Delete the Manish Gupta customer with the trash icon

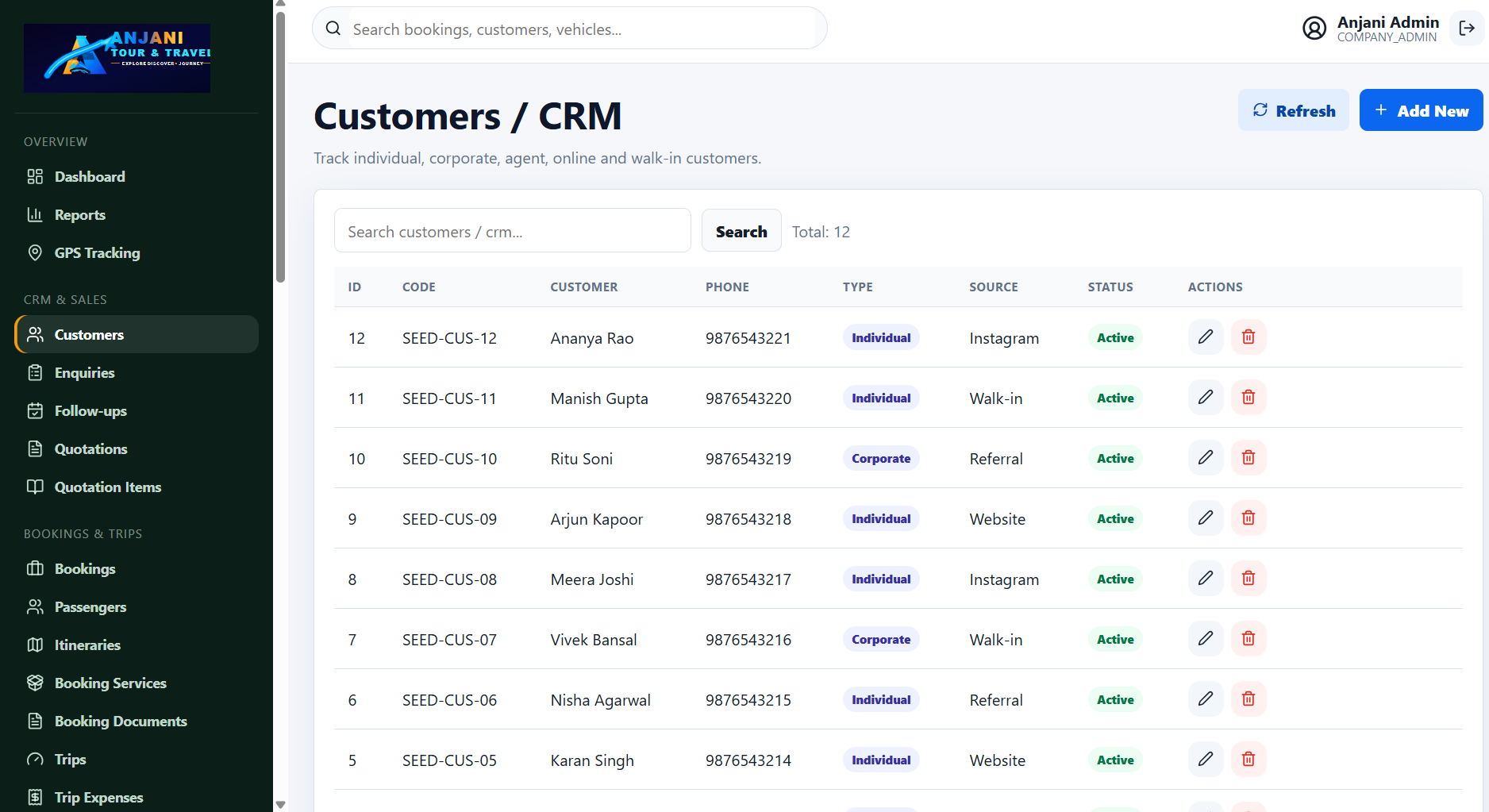[x=1248, y=398]
